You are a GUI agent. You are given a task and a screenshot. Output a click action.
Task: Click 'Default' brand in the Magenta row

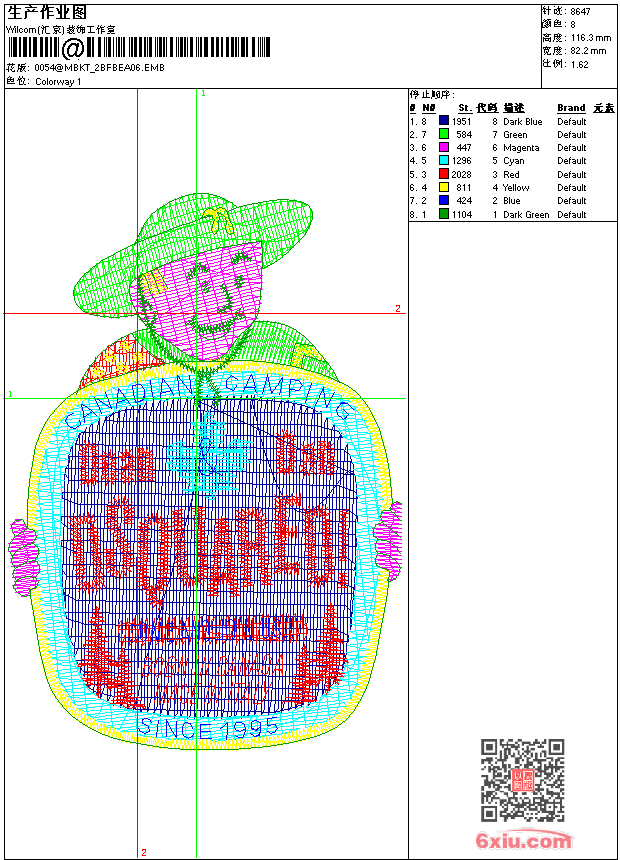pyautogui.click(x=572, y=148)
